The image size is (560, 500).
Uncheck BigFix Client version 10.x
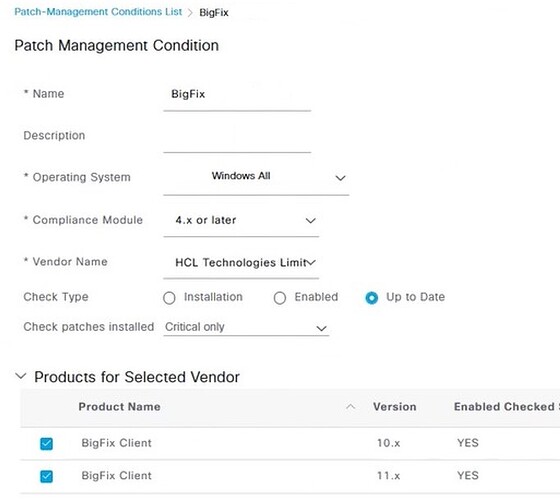click(46, 444)
